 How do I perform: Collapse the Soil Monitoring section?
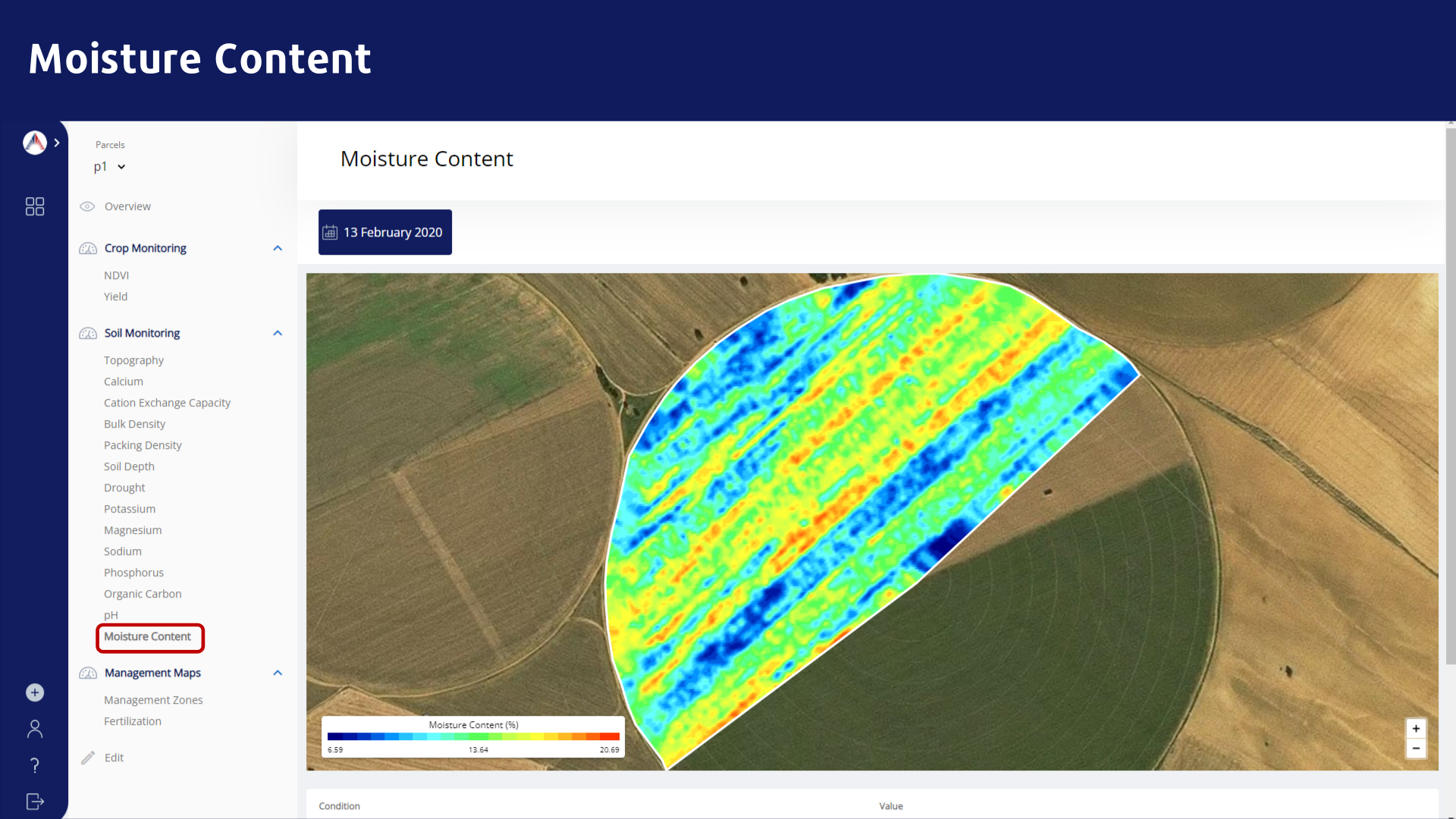click(278, 333)
